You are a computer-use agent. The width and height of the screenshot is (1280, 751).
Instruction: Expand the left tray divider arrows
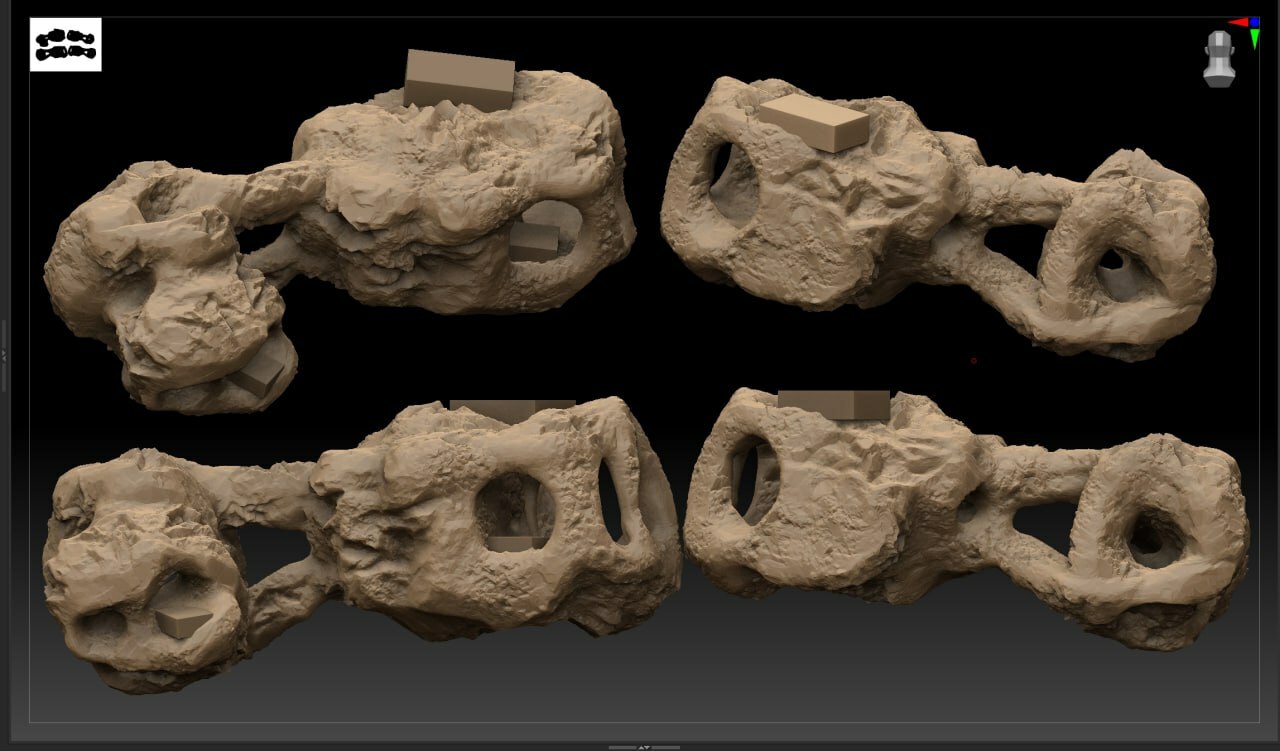[4, 355]
